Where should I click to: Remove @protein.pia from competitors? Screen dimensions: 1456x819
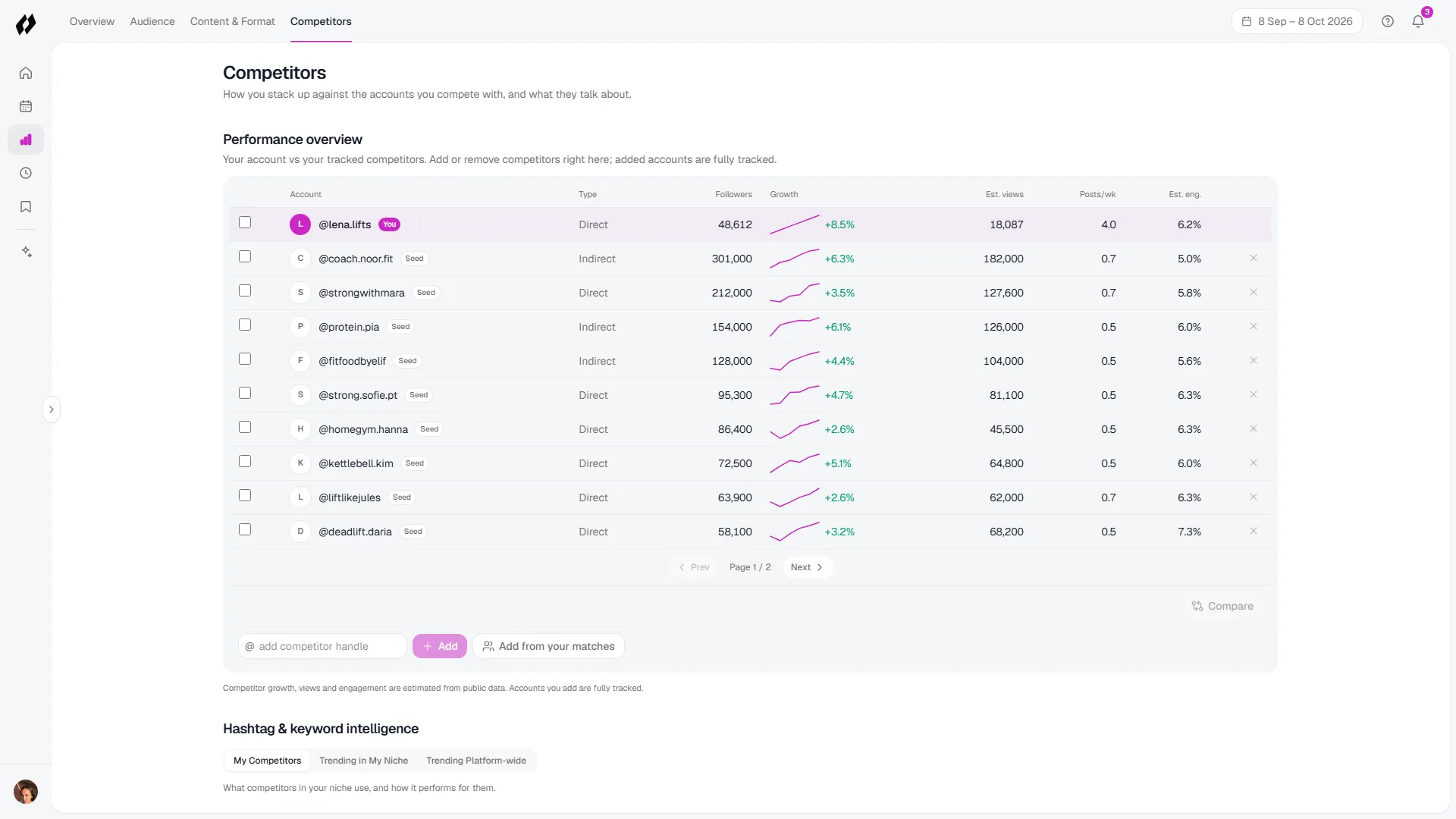click(x=1254, y=326)
